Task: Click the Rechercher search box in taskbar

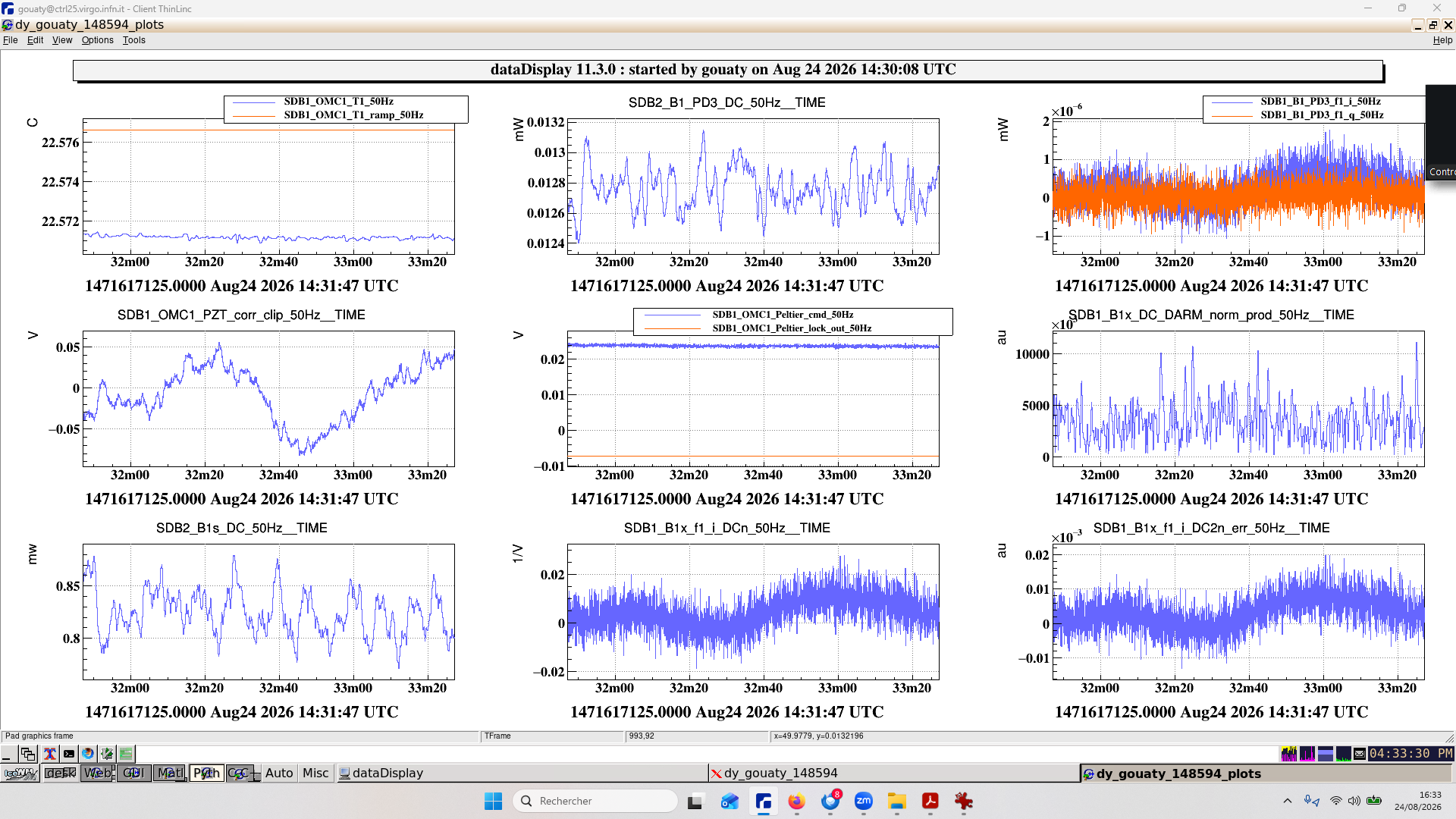Action: point(595,801)
